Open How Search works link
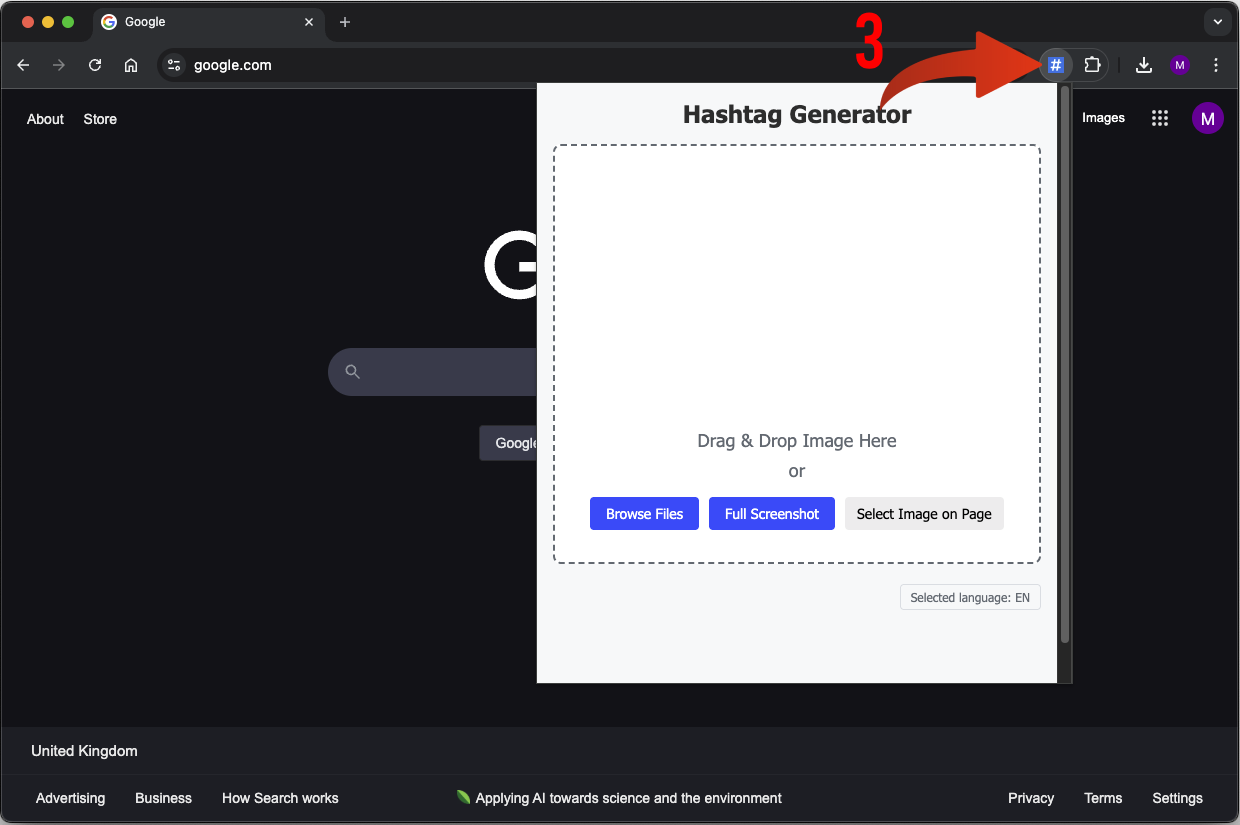1240x825 pixels. [280, 798]
